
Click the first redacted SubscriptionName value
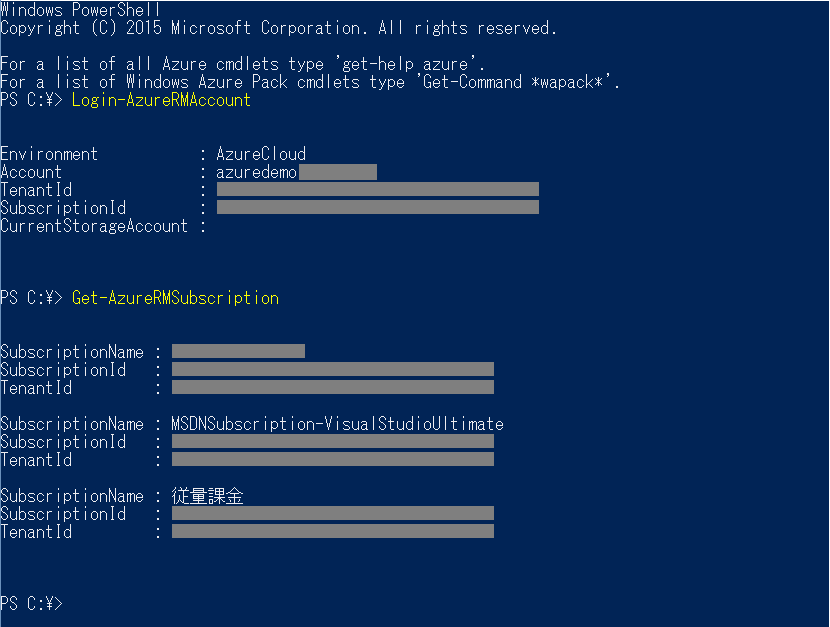(238, 351)
